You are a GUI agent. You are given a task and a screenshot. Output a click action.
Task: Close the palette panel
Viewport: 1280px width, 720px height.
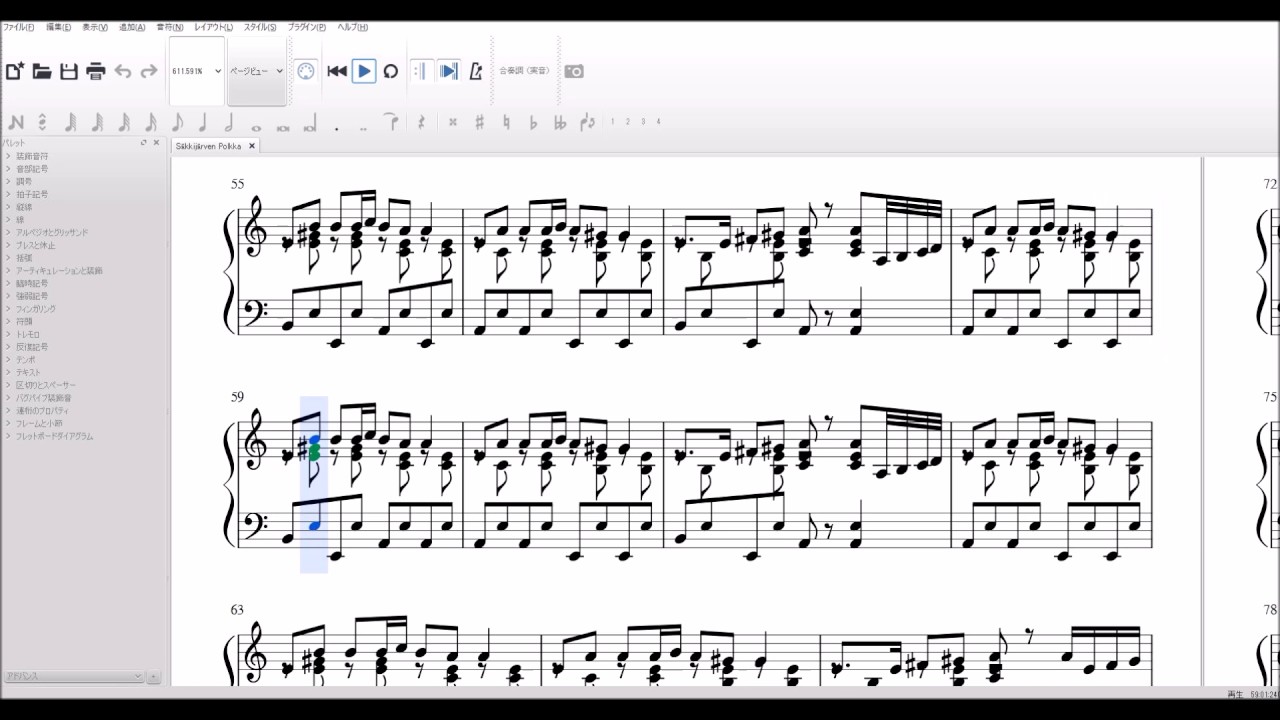coord(156,143)
